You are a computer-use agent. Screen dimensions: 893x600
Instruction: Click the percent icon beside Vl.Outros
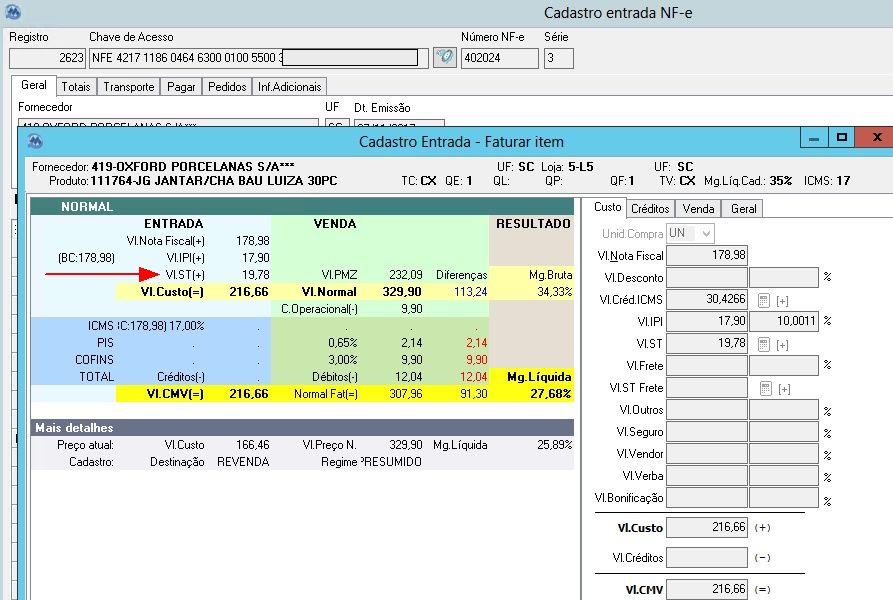click(x=828, y=411)
